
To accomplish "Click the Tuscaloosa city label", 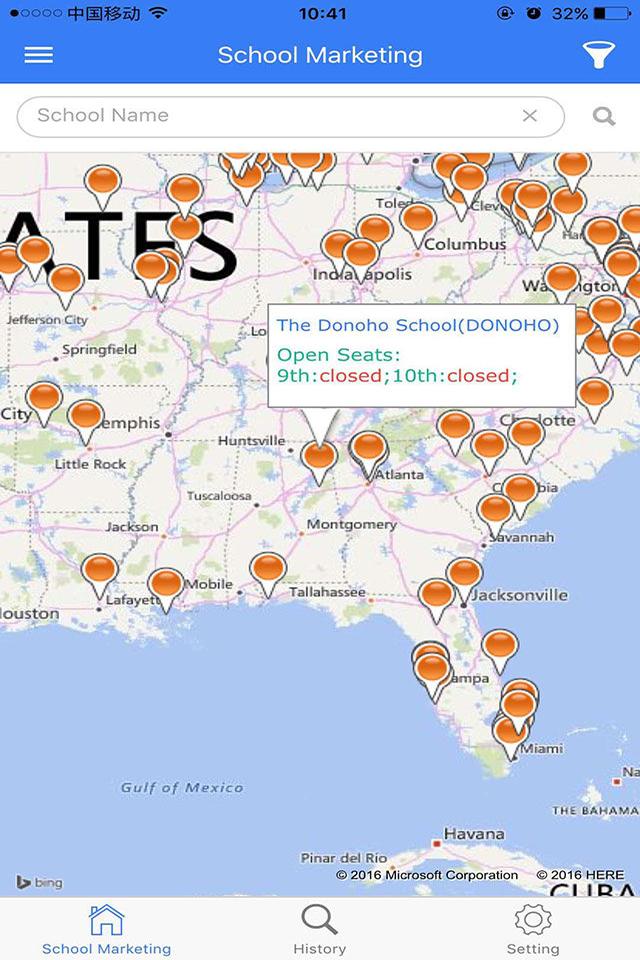I will point(219,495).
